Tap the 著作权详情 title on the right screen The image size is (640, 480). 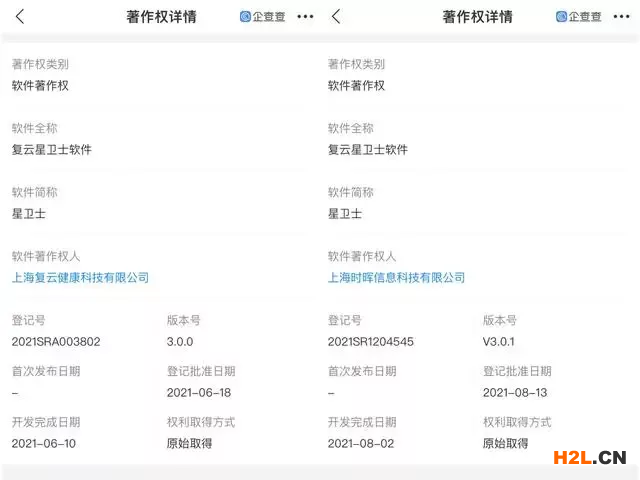(x=477, y=17)
